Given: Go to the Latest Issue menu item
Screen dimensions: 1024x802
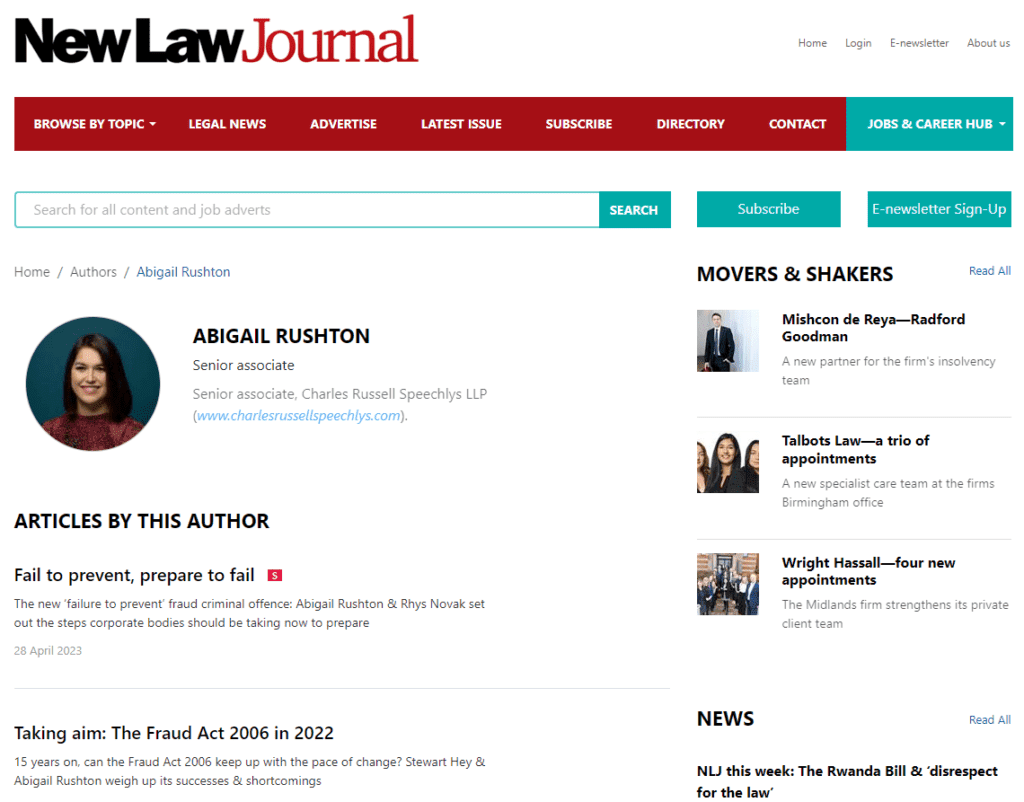Looking at the screenshot, I should (x=461, y=124).
